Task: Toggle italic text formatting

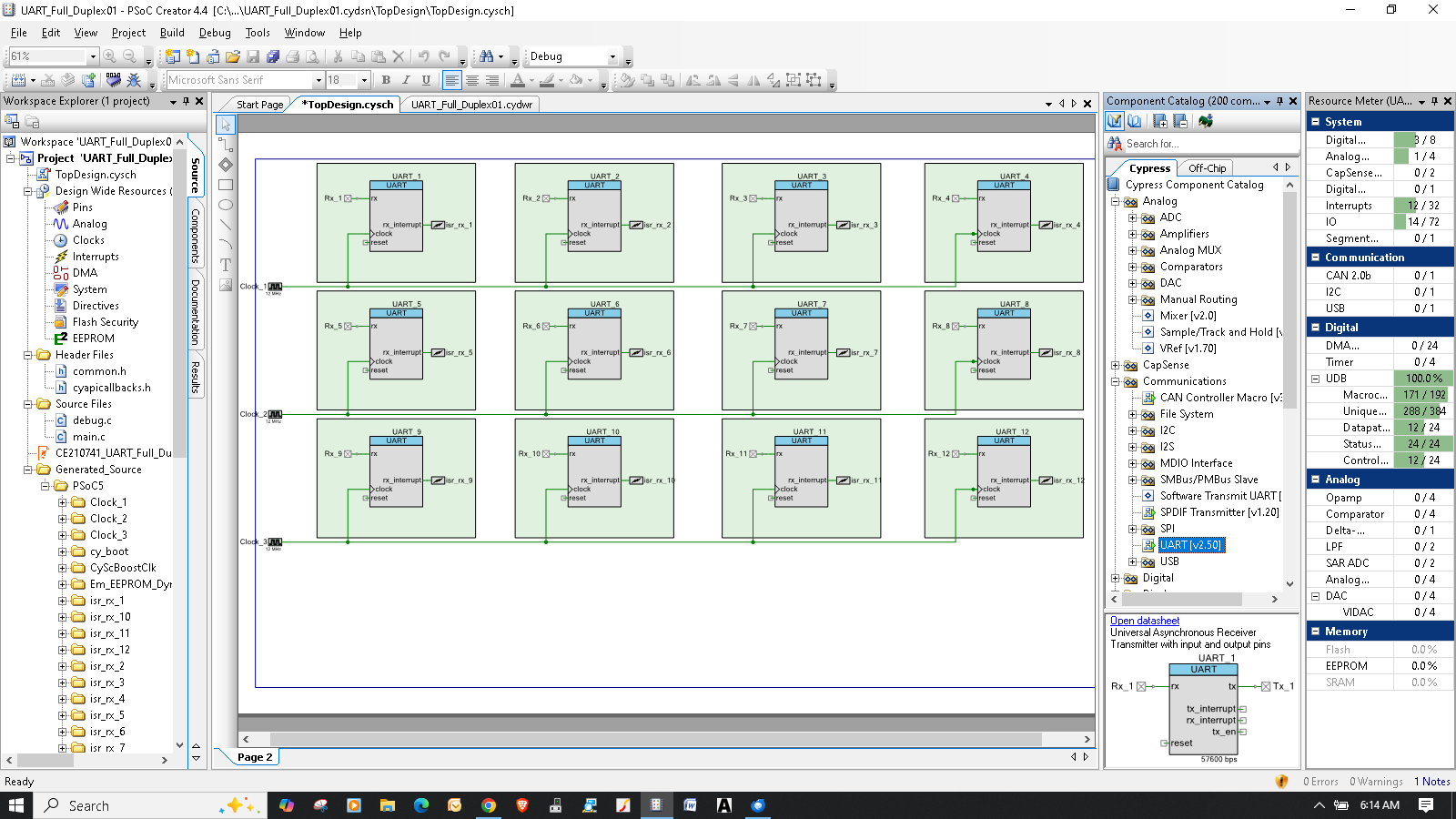Action: click(x=406, y=80)
